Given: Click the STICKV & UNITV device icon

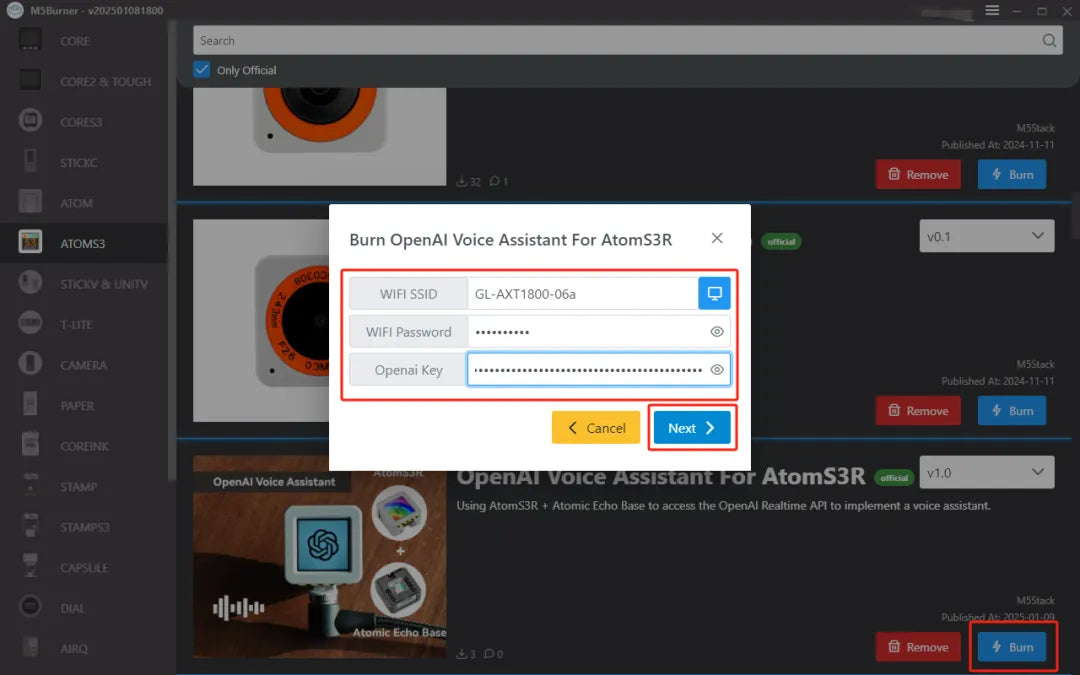Looking at the screenshot, I should [30, 283].
